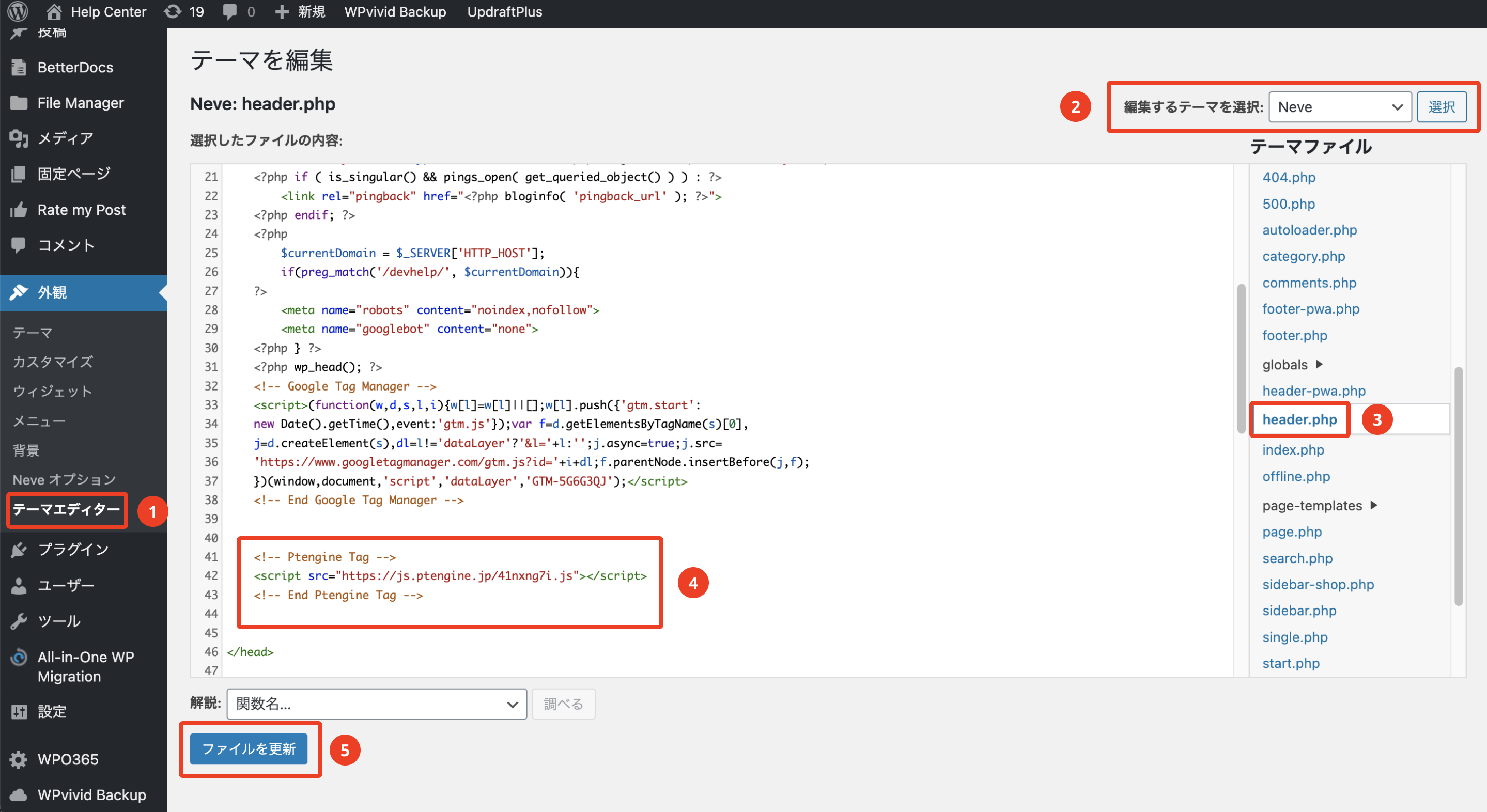Open sidebar-shop.php theme file

tap(1318, 584)
